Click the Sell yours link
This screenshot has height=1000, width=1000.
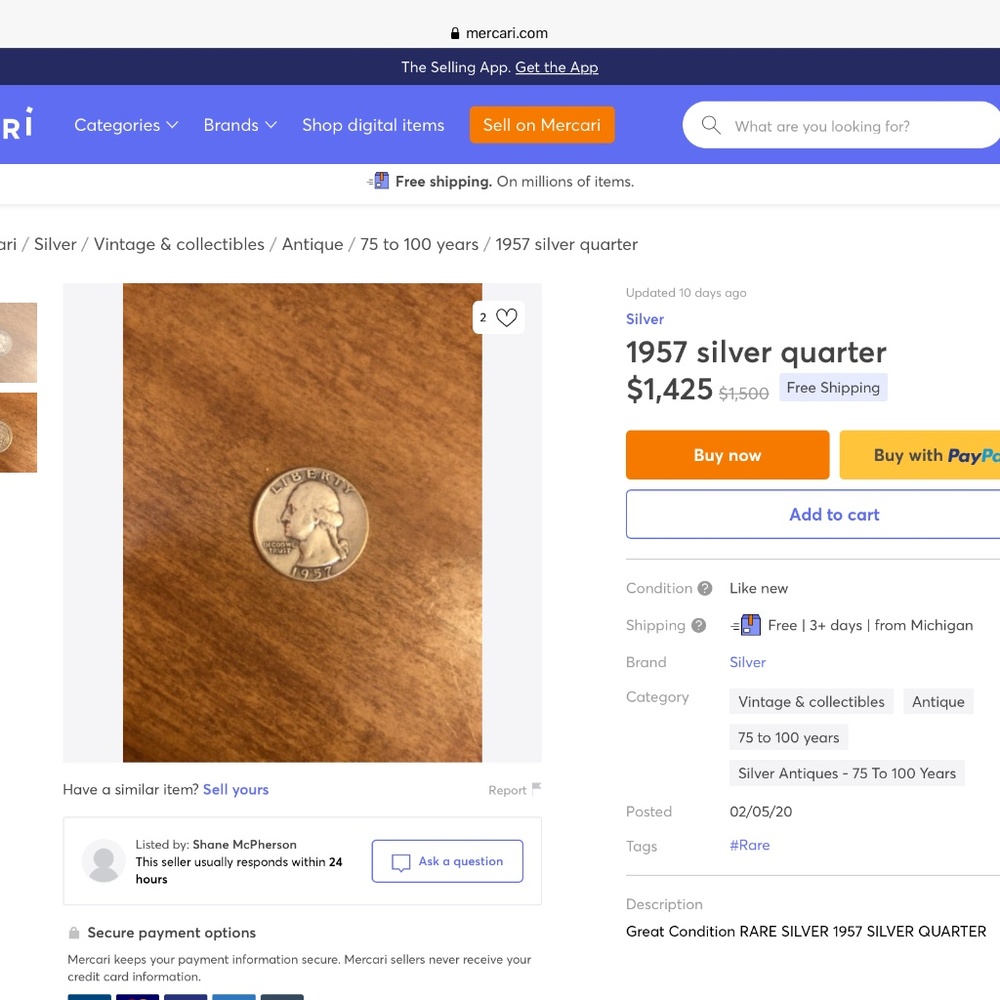[x=235, y=789]
